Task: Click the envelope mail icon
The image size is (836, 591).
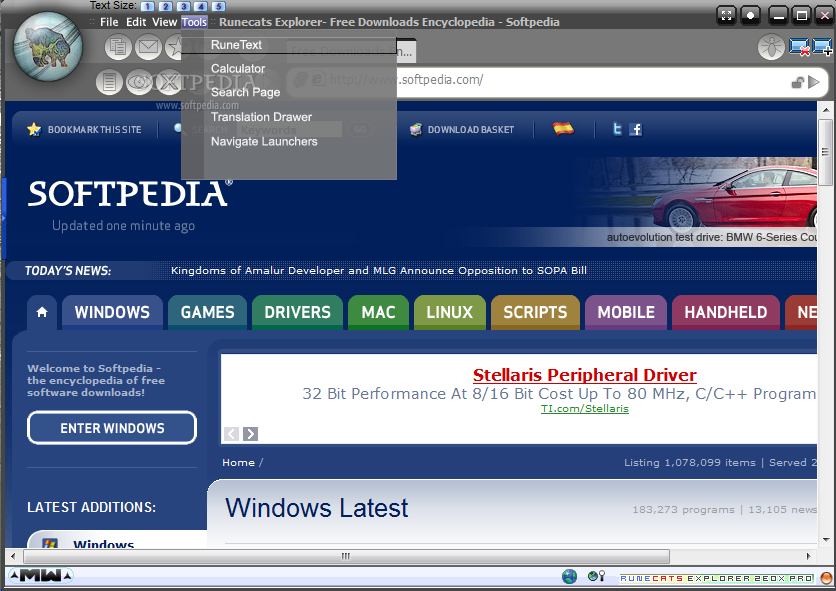Action: click(x=148, y=47)
